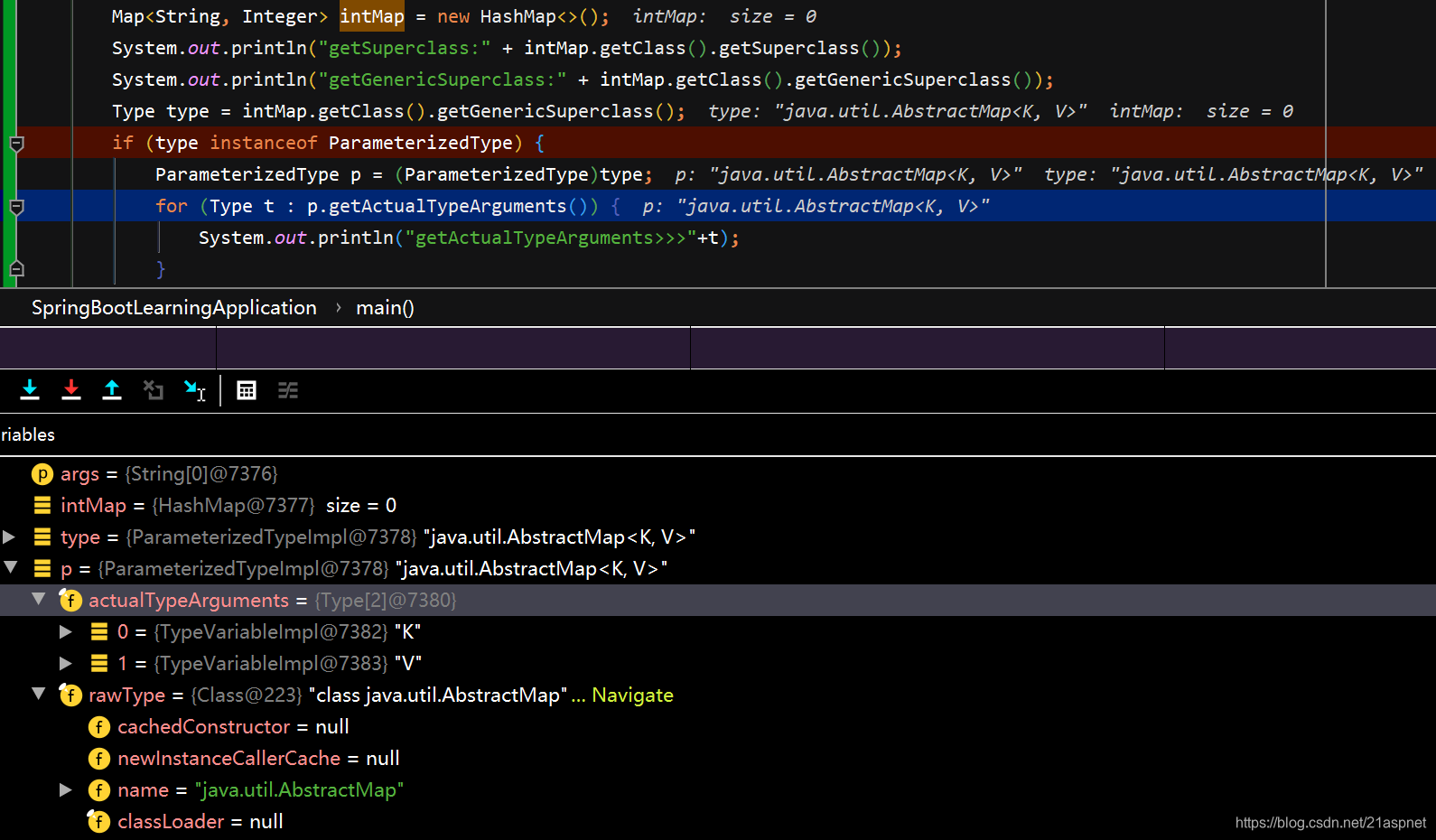Click the Drop Frame icon
The width and height of the screenshot is (1436, 840).
(x=154, y=390)
